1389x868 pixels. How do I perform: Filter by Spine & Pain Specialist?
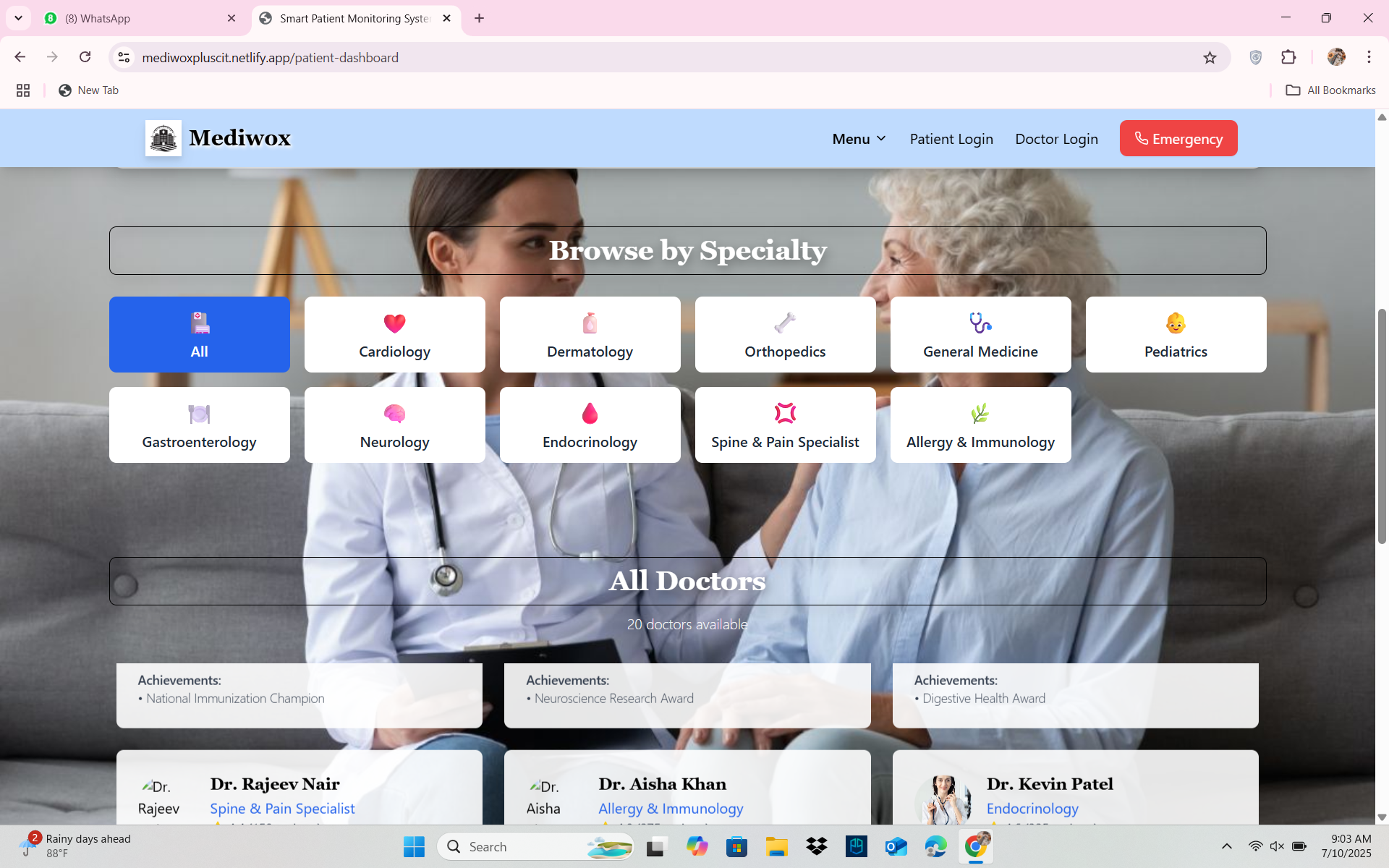785,425
